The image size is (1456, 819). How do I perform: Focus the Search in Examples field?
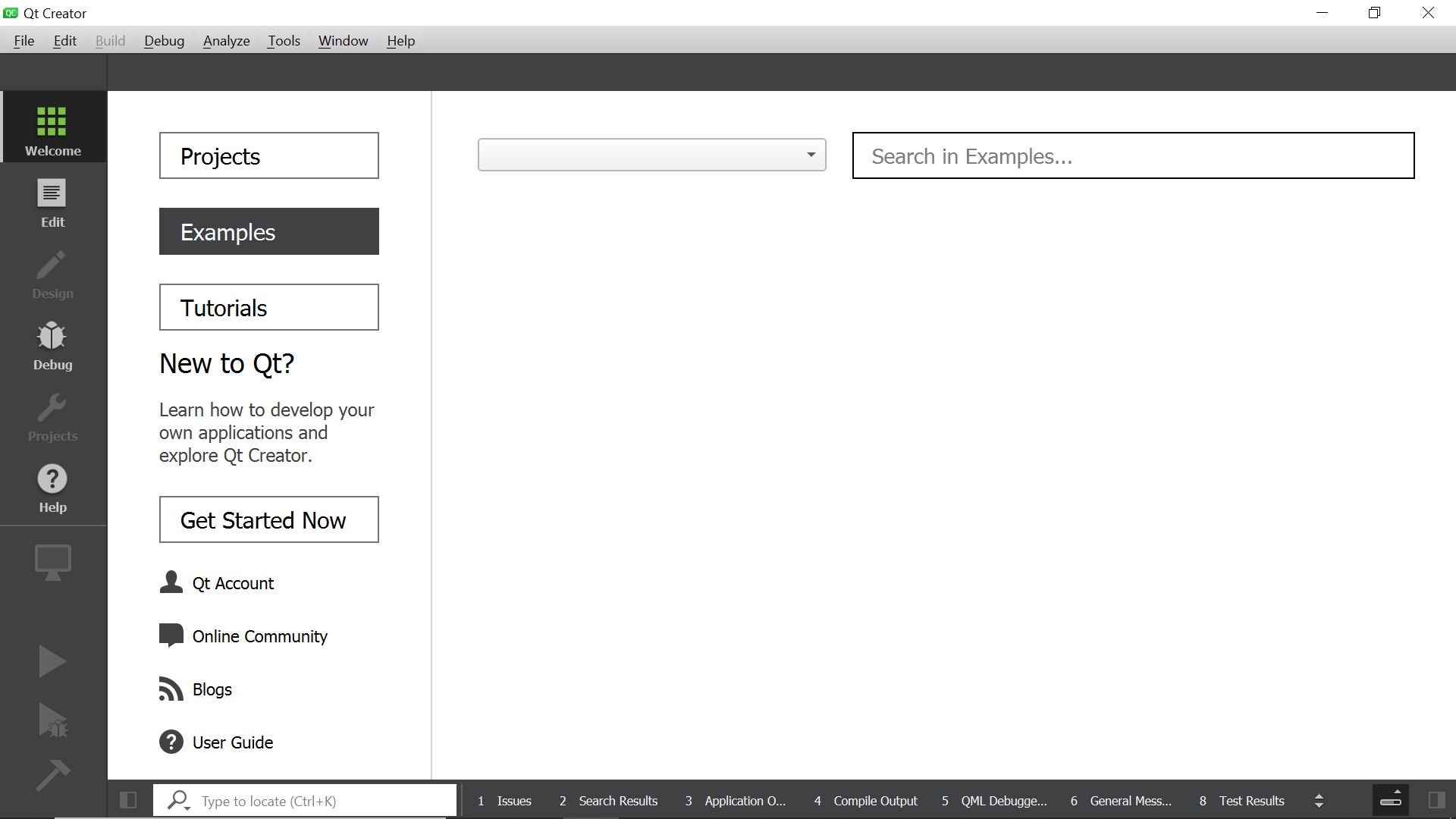(x=1134, y=155)
